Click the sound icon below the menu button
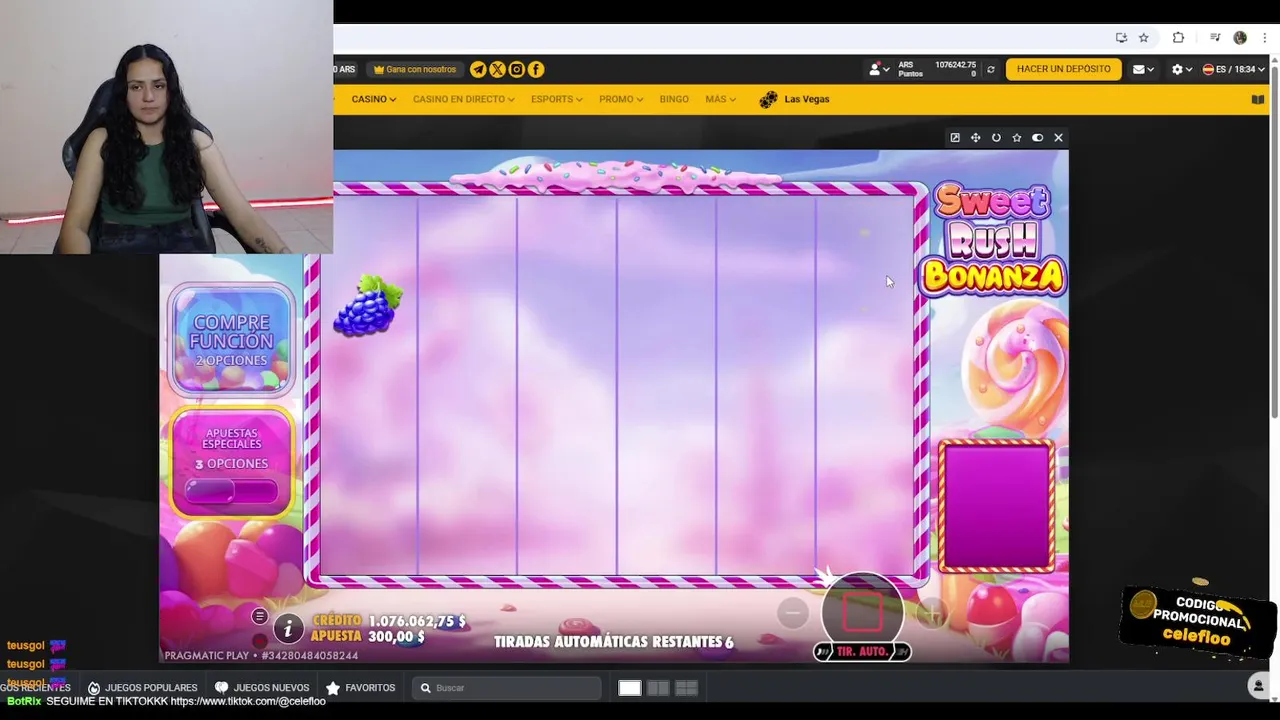The height and width of the screenshot is (720, 1280). tap(260, 640)
